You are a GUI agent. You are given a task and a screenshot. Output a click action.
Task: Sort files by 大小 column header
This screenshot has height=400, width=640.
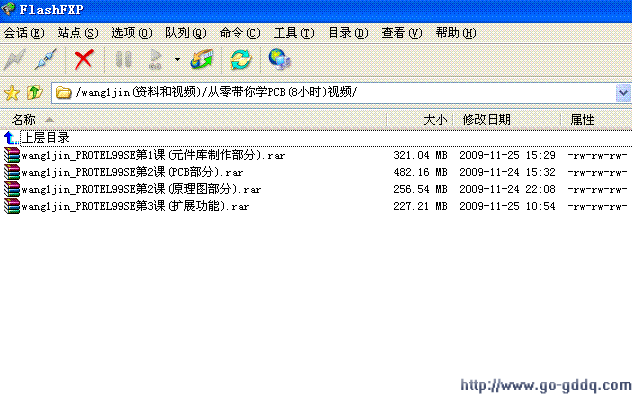click(x=434, y=120)
